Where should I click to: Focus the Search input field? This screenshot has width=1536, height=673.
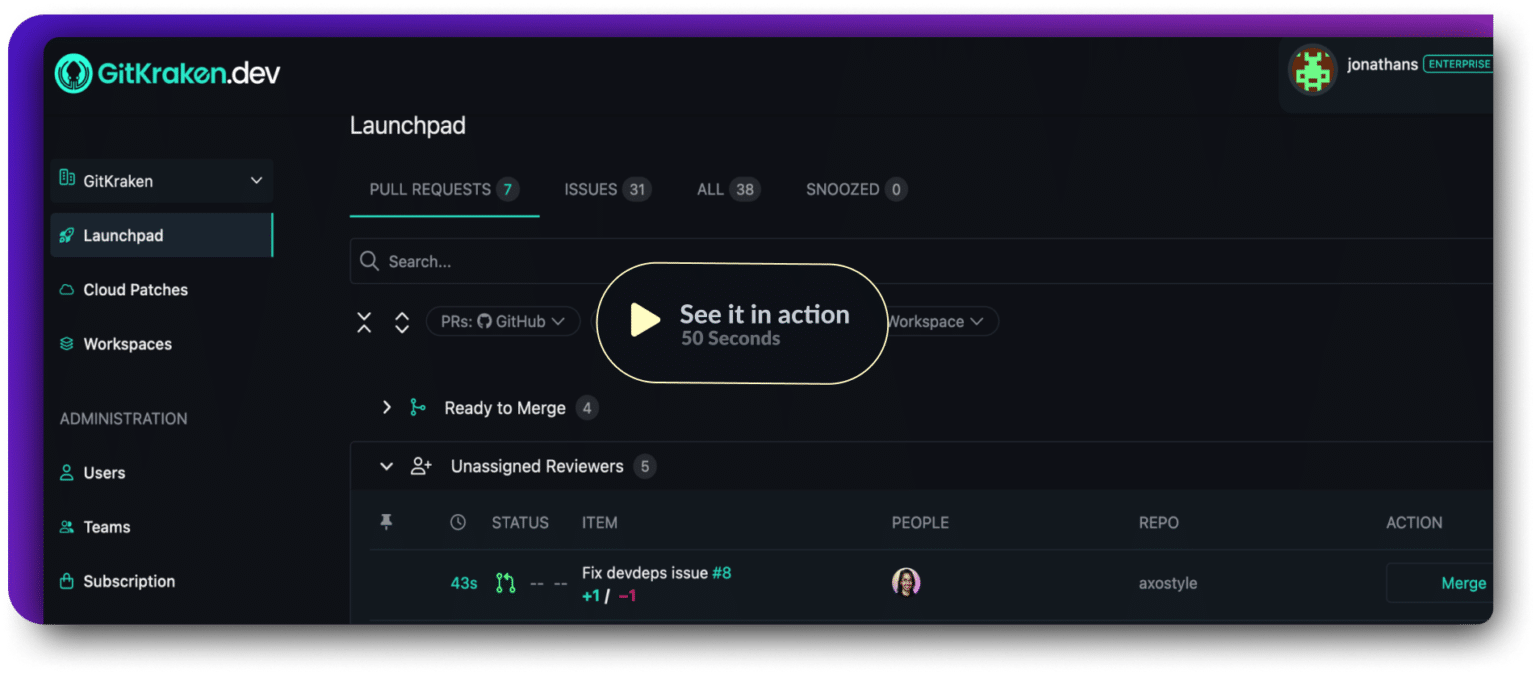(x=921, y=261)
